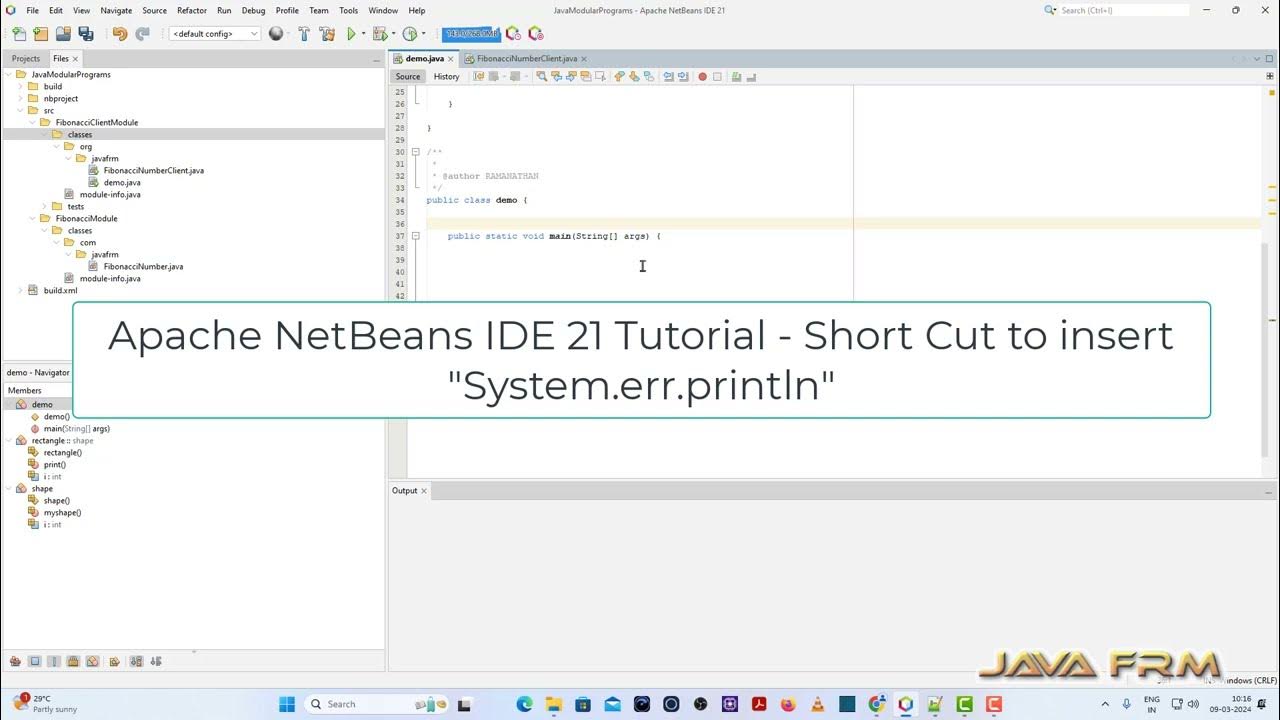Click Find Next Occurrence editor icon
1280x720 pixels.
571,76
